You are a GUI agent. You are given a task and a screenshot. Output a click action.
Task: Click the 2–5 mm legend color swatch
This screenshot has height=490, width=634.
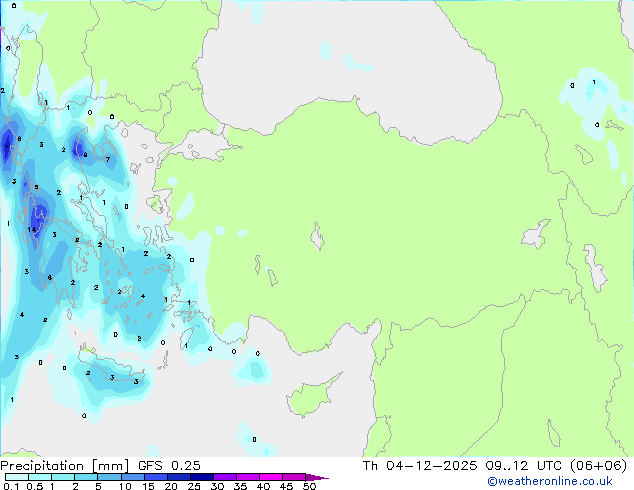point(86,477)
